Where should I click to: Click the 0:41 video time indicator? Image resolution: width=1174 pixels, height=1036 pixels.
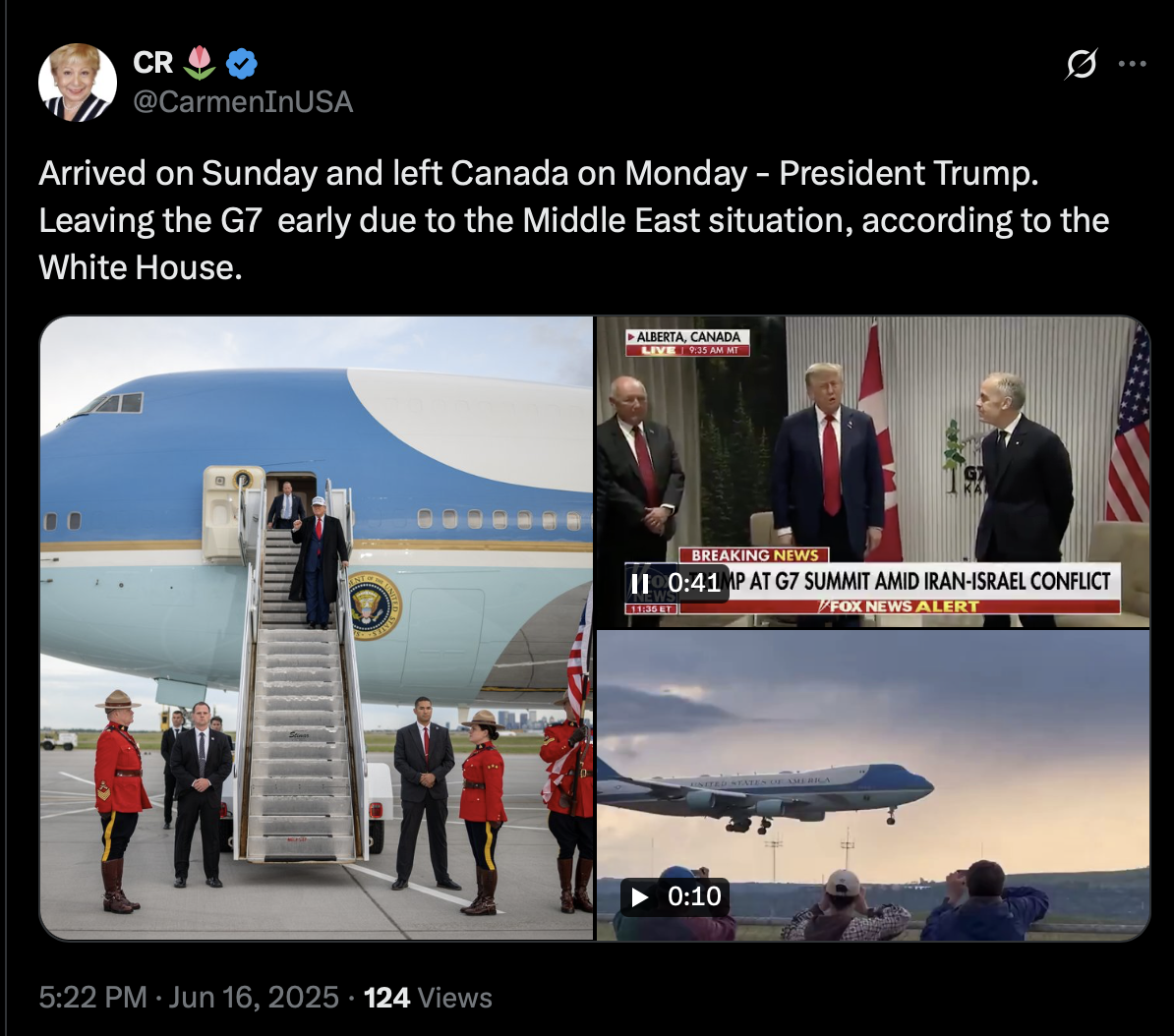pos(693,583)
